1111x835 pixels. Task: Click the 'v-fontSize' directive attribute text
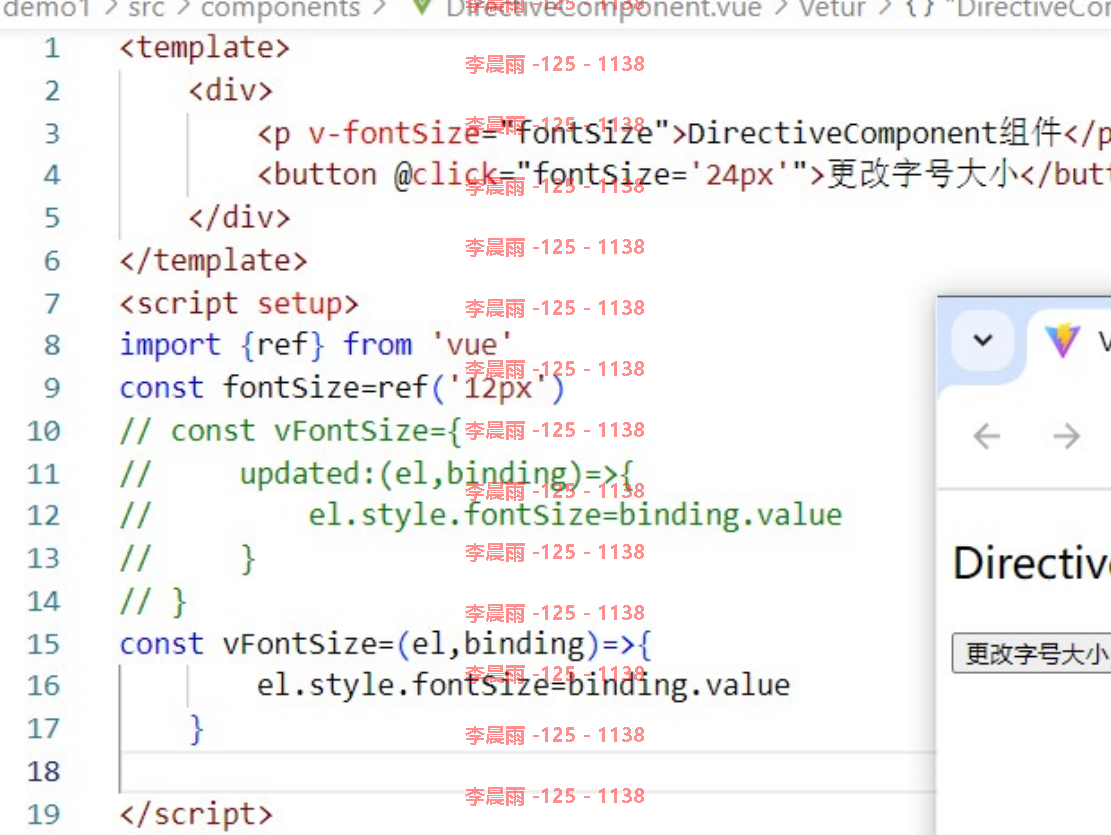click(394, 133)
